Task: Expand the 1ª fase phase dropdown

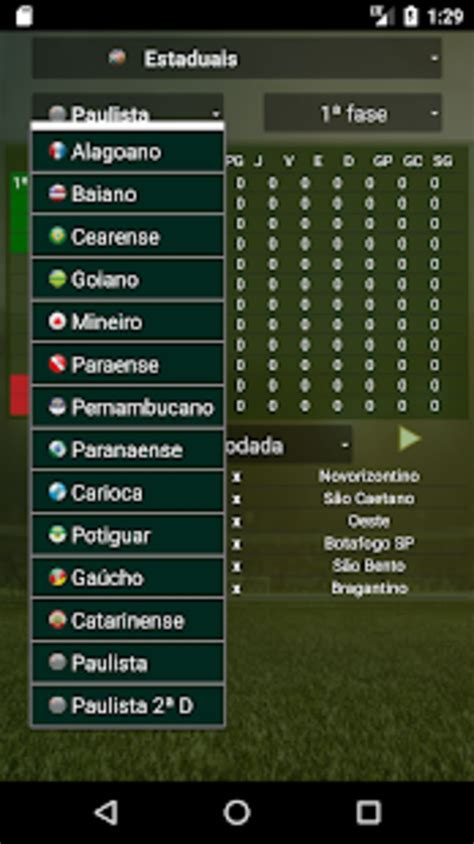Action: click(353, 114)
